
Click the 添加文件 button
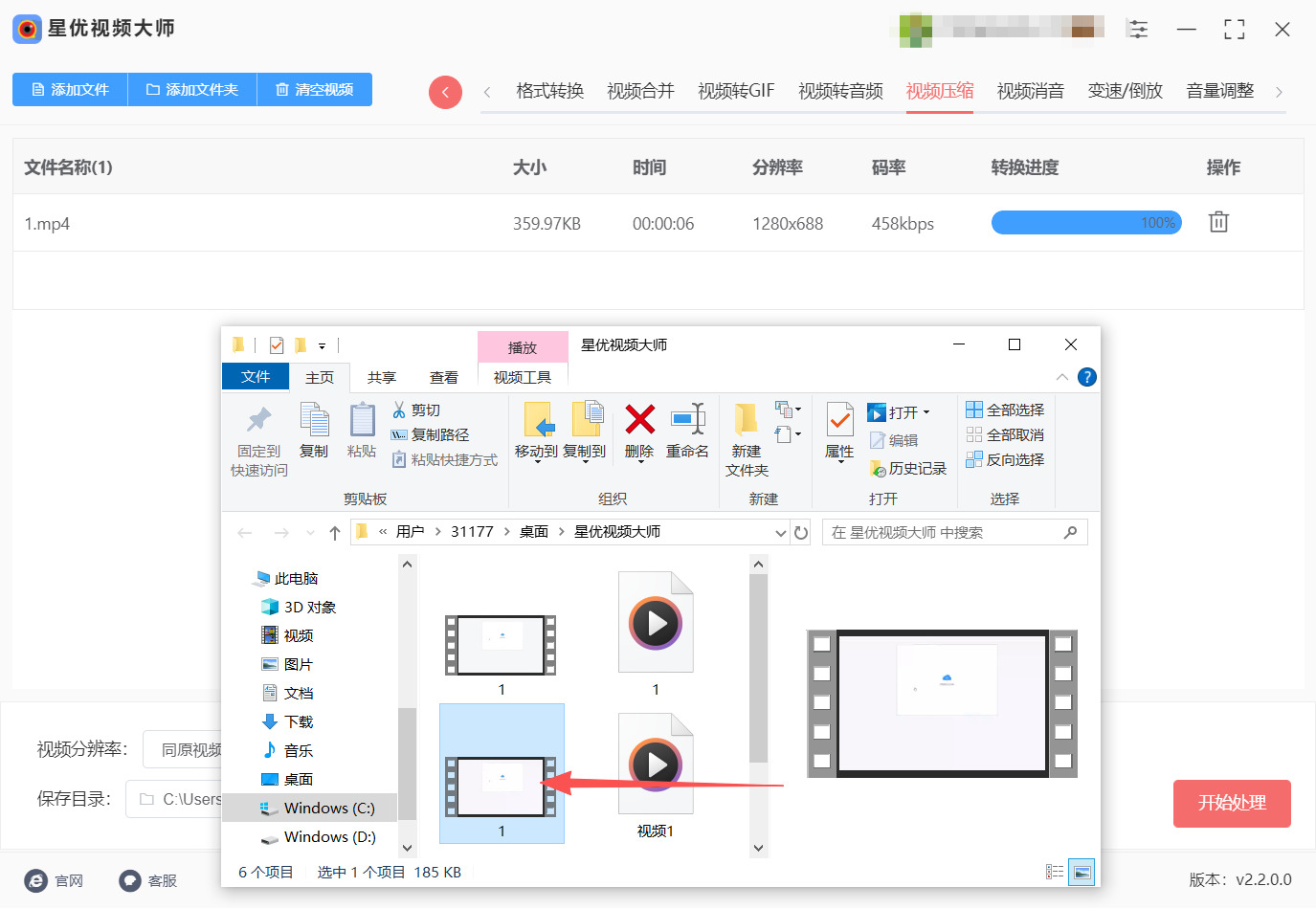[x=70, y=89]
